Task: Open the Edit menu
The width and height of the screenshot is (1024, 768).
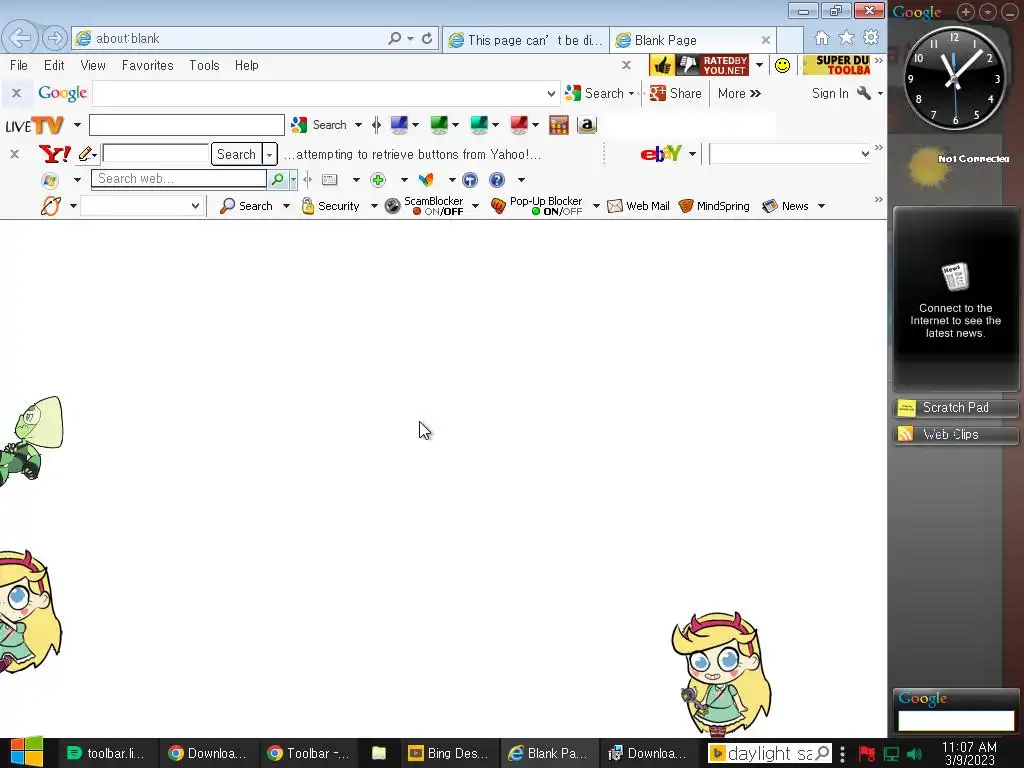Action: (x=54, y=65)
